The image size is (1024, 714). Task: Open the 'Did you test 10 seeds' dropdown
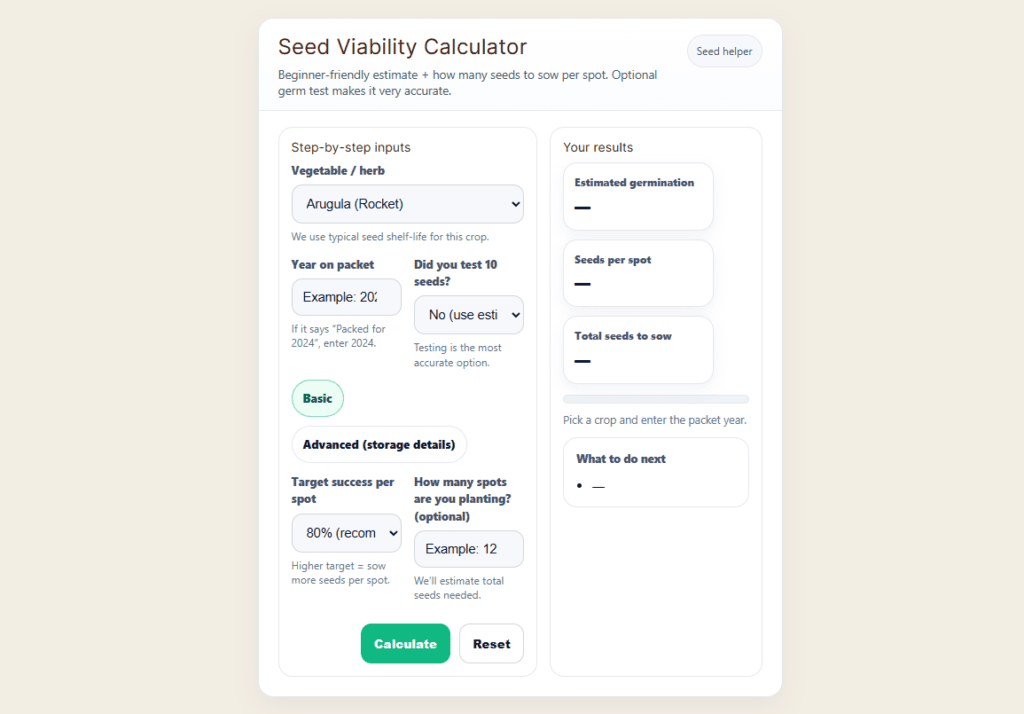pos(468,315)
